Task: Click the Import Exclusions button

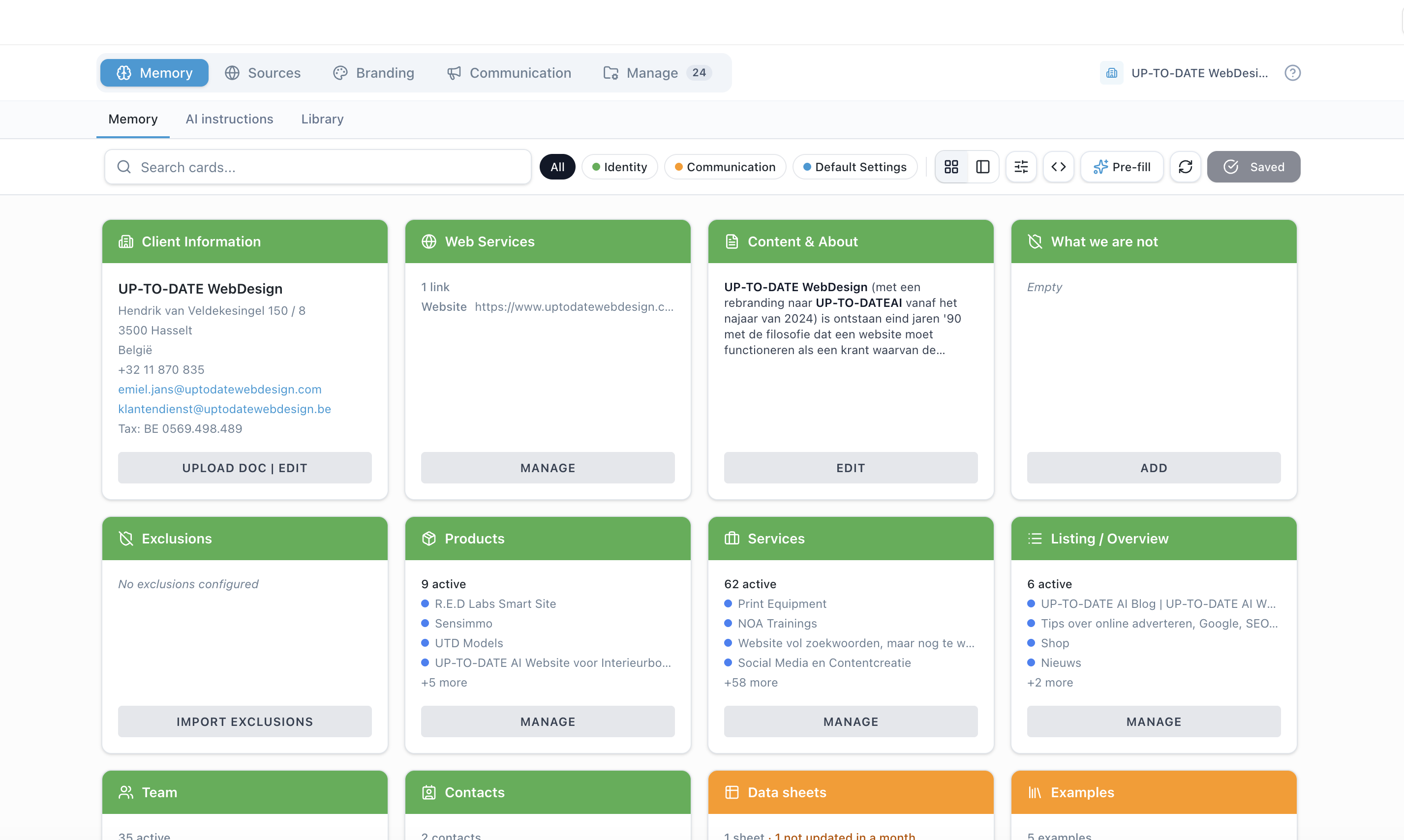Action: [244, 721]
